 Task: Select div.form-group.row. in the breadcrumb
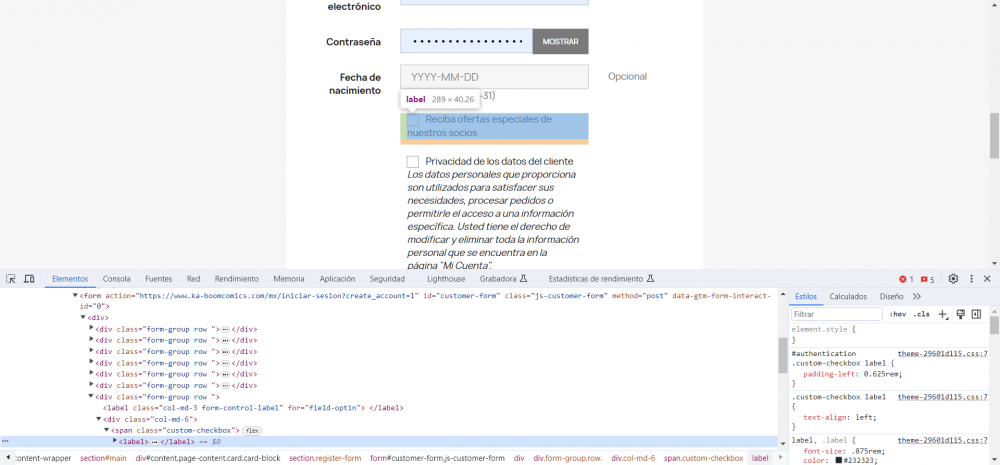pos(568,458)
